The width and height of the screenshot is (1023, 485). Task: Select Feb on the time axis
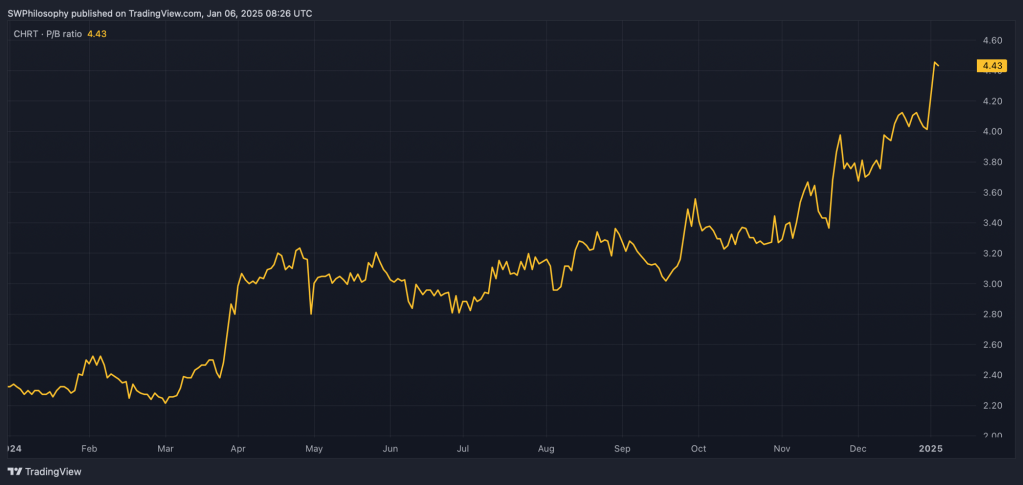click(89, 449)
